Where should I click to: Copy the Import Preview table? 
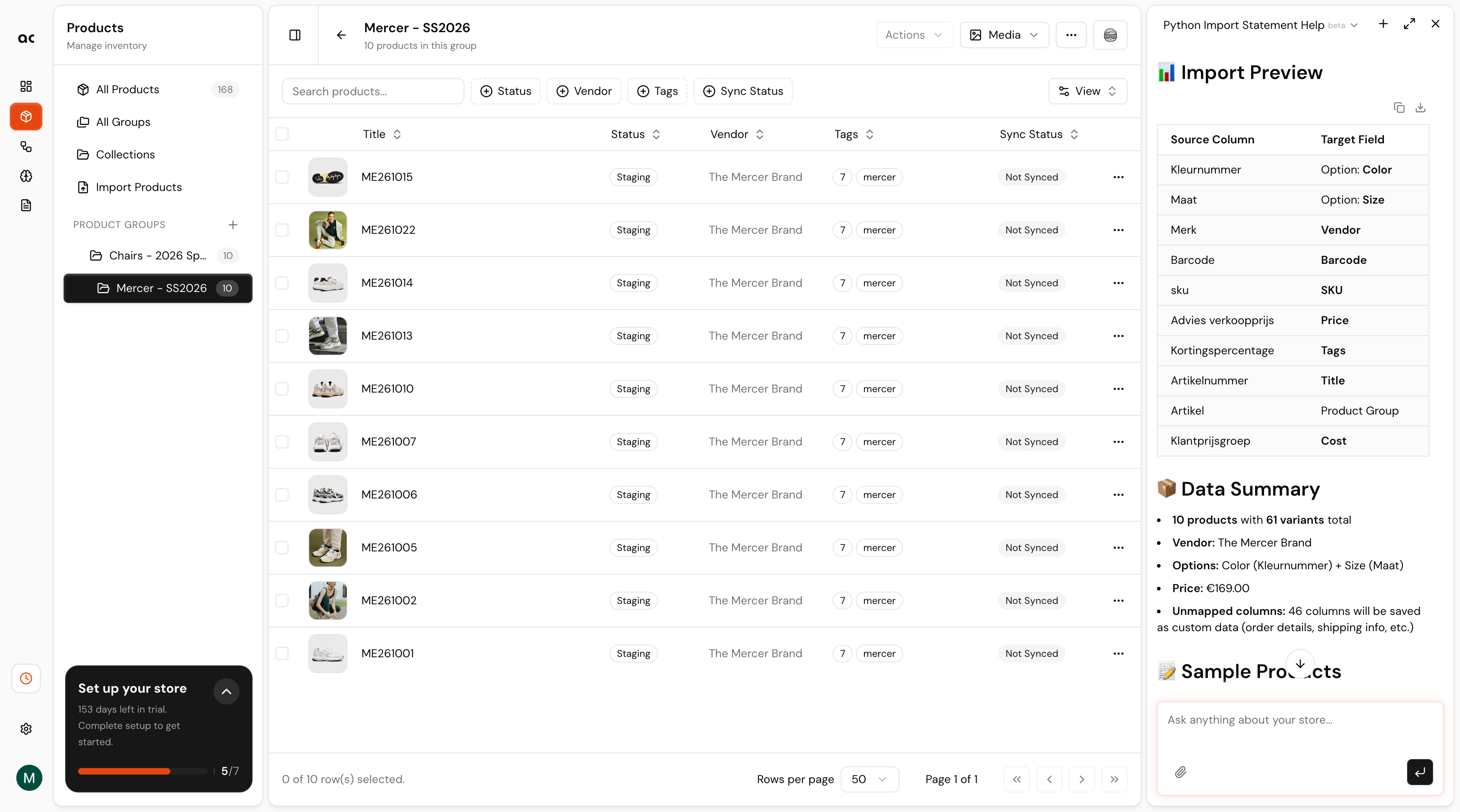pyautogui.click(x=1399, y=108)
